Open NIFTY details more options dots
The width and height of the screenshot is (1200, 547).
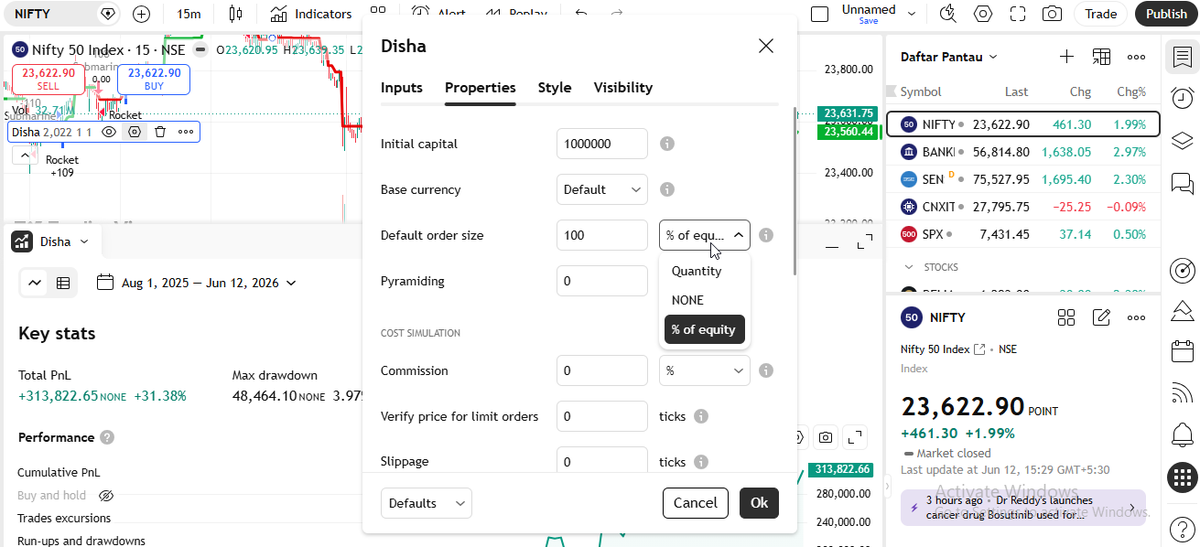[x=1136, y=317]
